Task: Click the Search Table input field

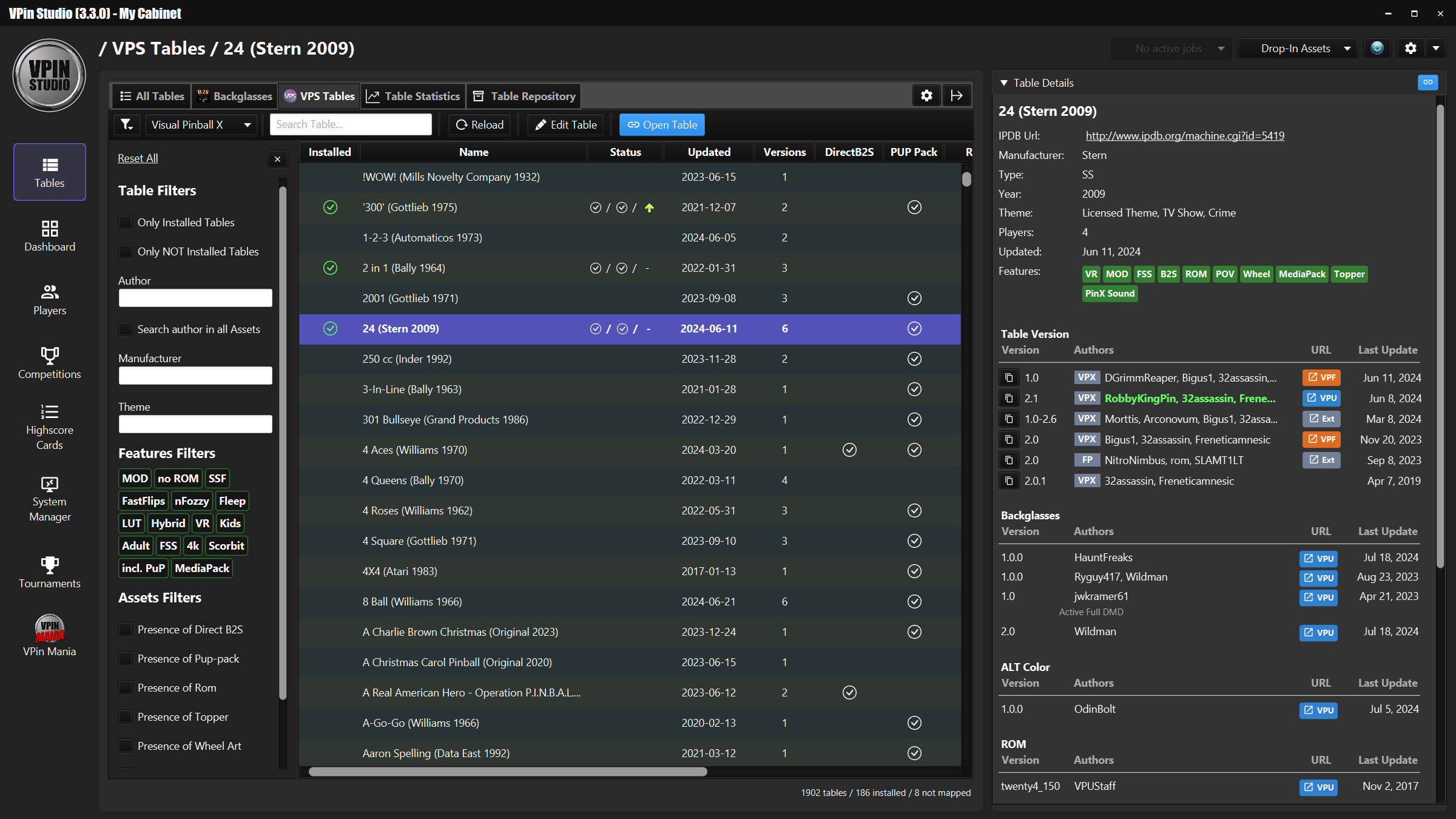Action: click(350, 124)
